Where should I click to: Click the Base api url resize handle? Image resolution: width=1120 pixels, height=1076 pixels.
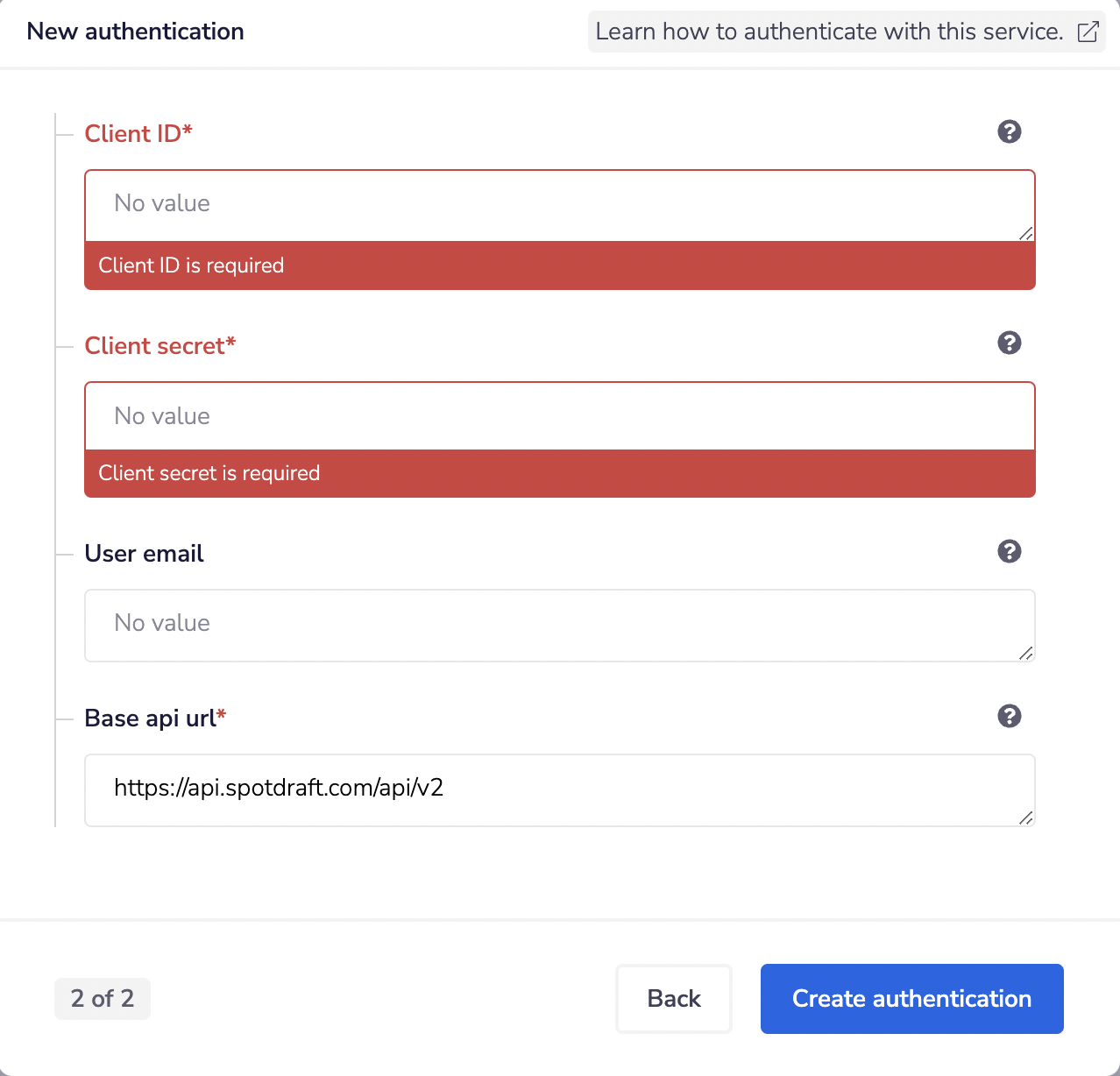click(x=1026, y=818)
